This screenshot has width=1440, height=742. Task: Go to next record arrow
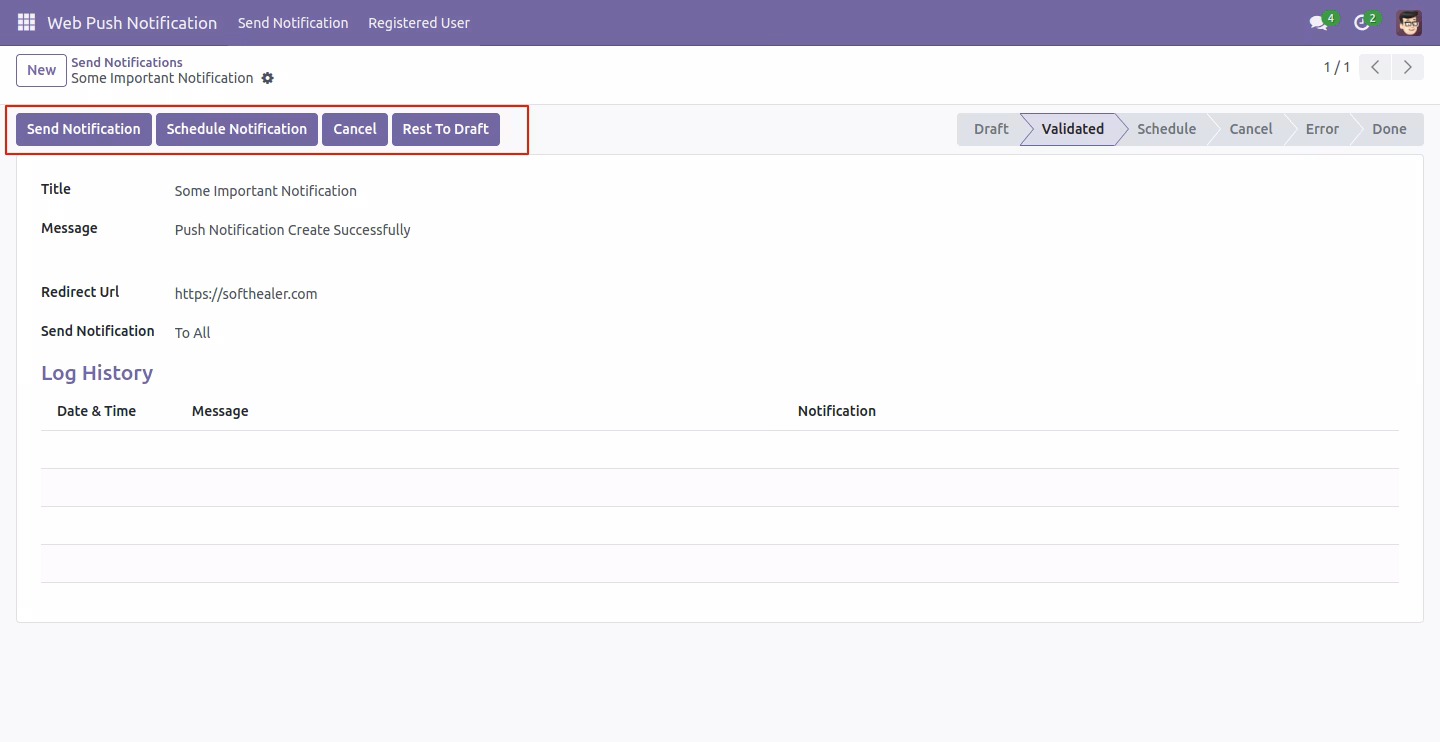coord(1408,68)
